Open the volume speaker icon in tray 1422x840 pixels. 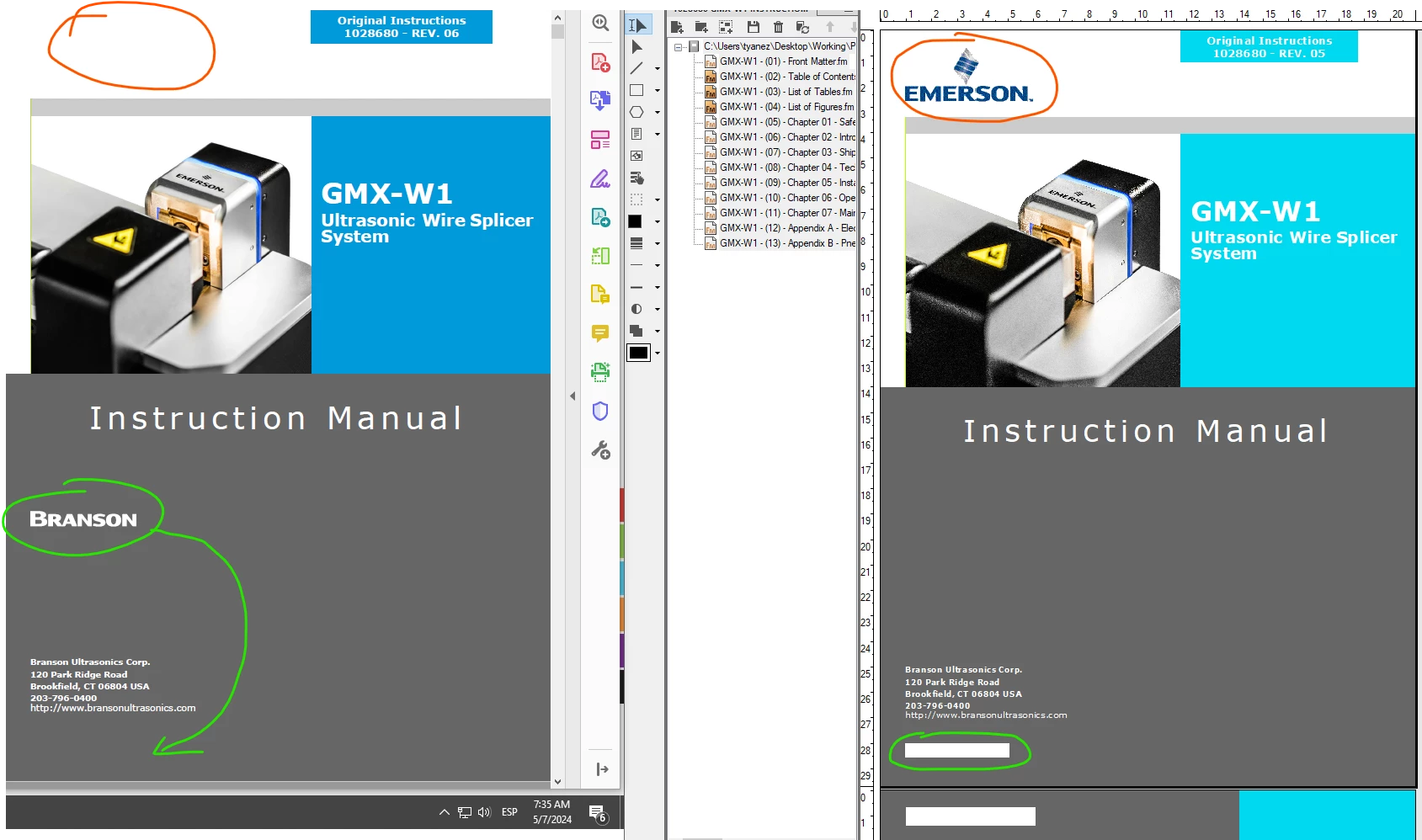[484, 812]
